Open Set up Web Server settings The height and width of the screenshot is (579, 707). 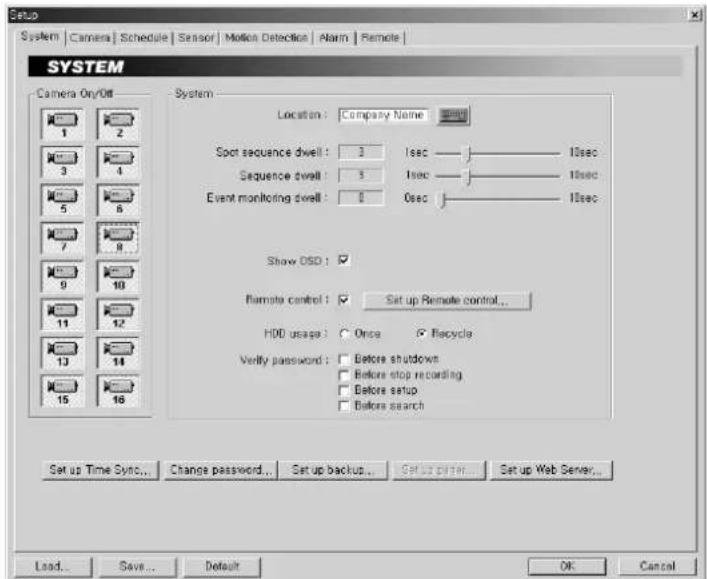pyautogui.click(x=551, y=470)
